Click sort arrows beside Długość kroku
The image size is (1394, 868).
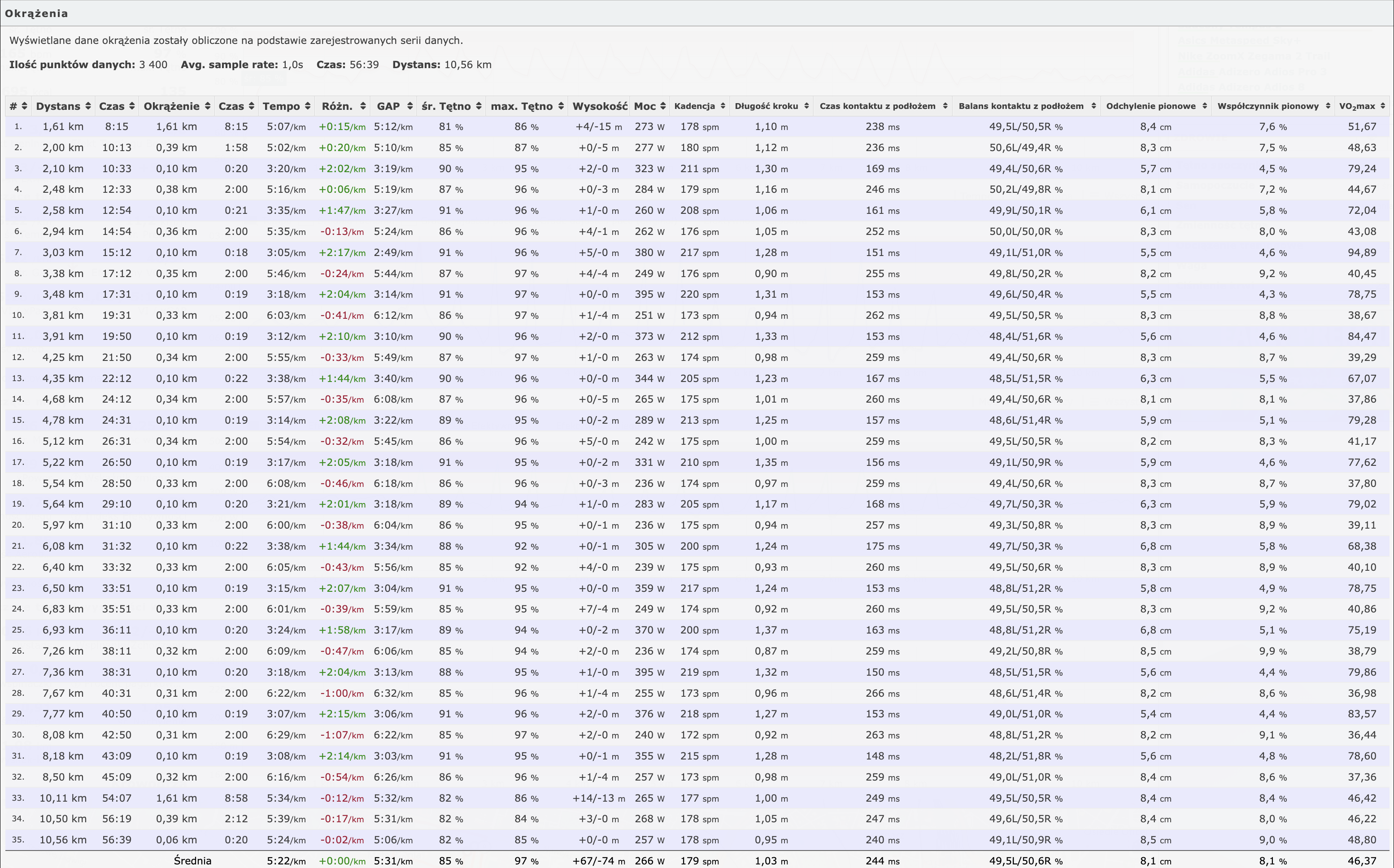tap(806, 106)
